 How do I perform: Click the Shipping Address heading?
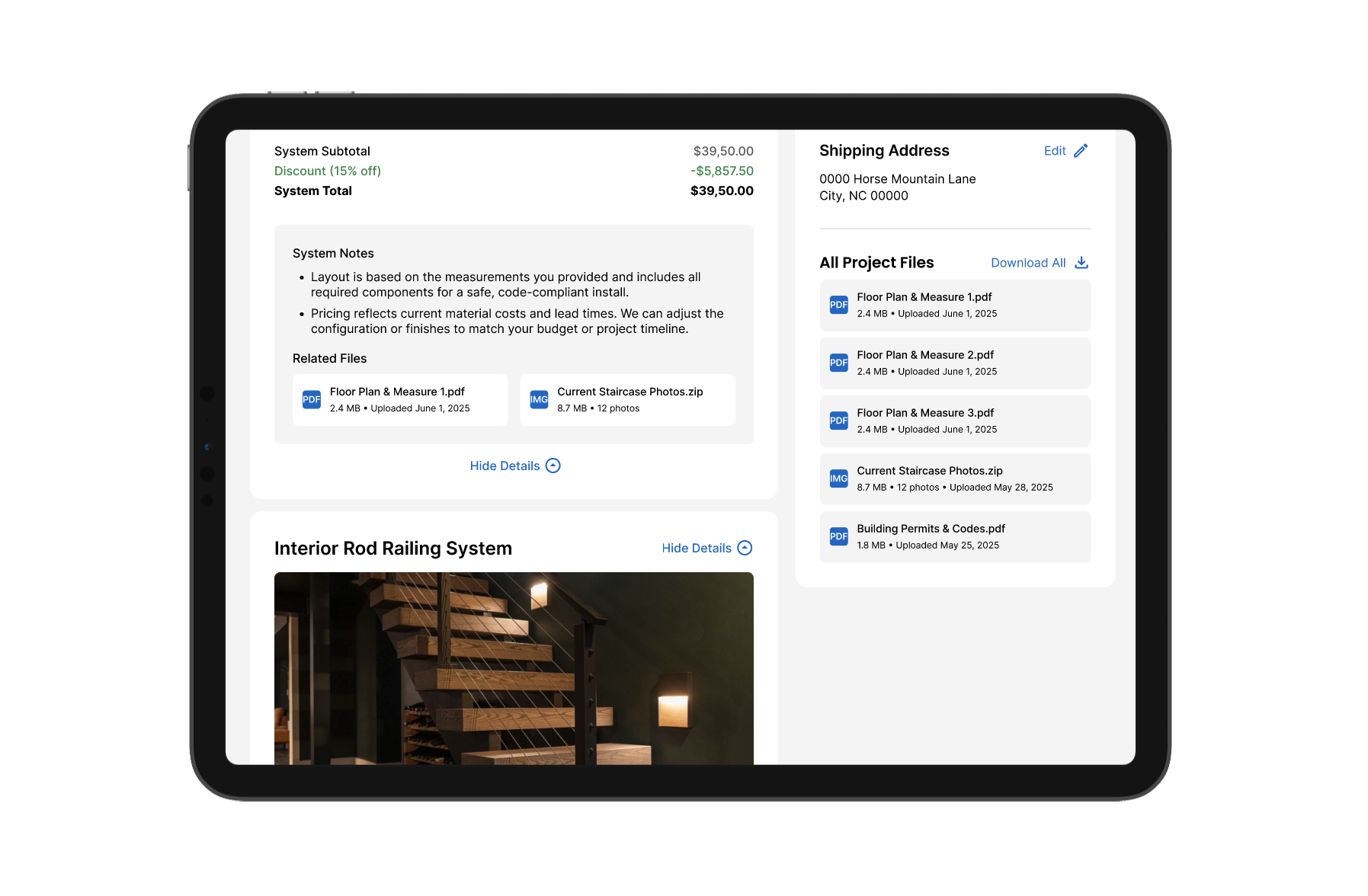[884, 151]
